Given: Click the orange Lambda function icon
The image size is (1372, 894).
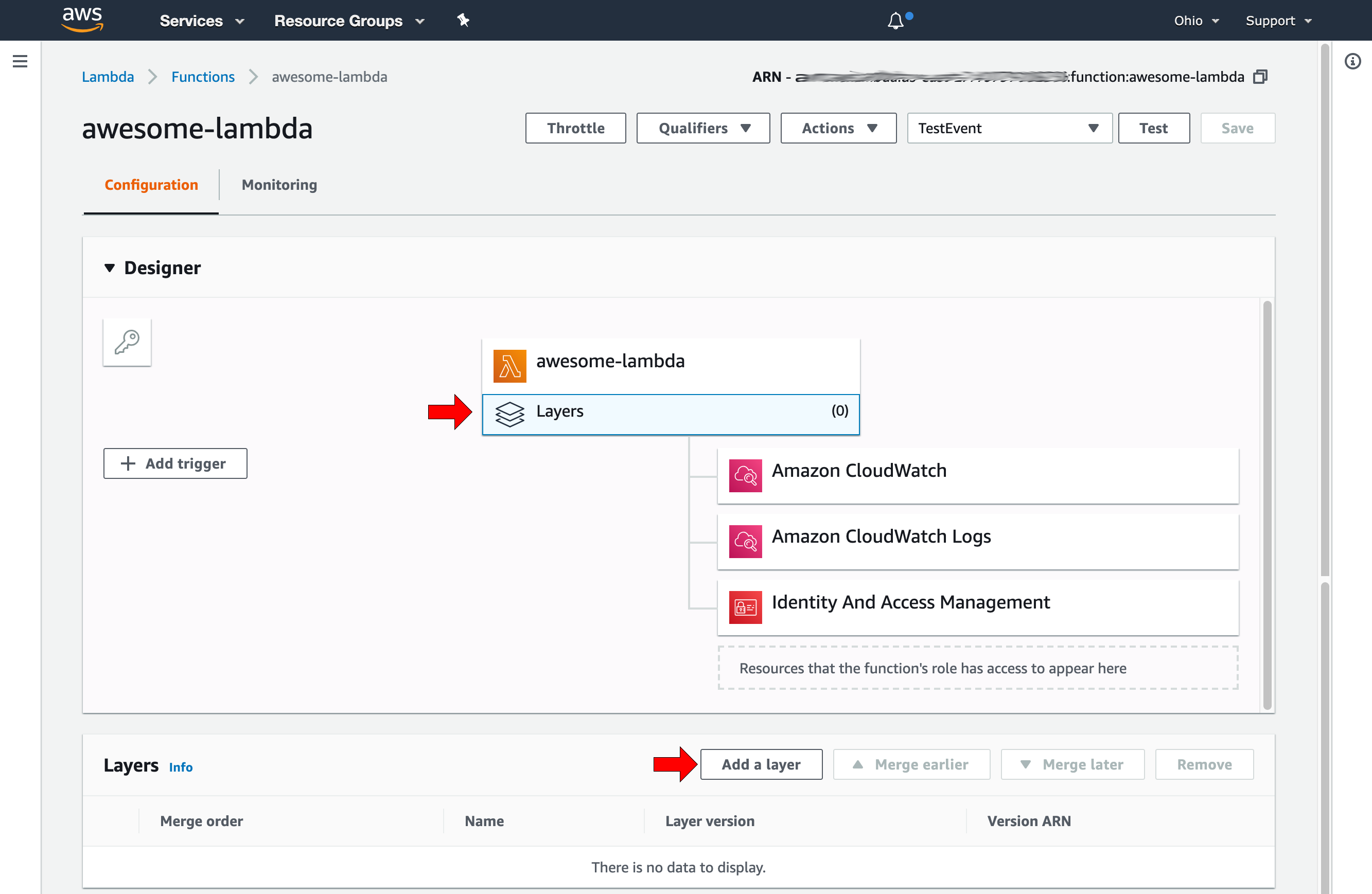Looking at the screenshot, I should [509, 365].
